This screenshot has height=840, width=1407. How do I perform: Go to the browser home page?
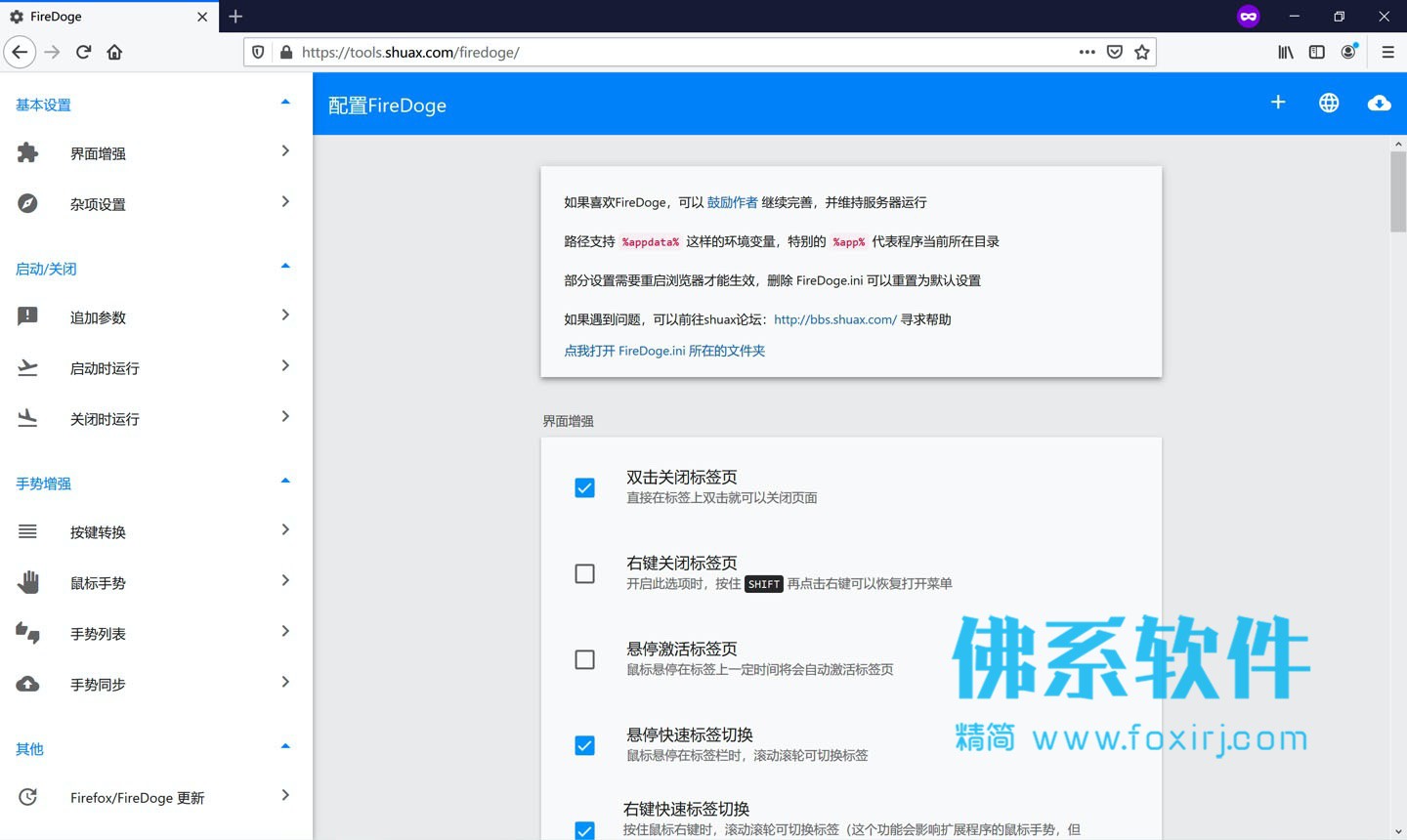click(114, 52)
